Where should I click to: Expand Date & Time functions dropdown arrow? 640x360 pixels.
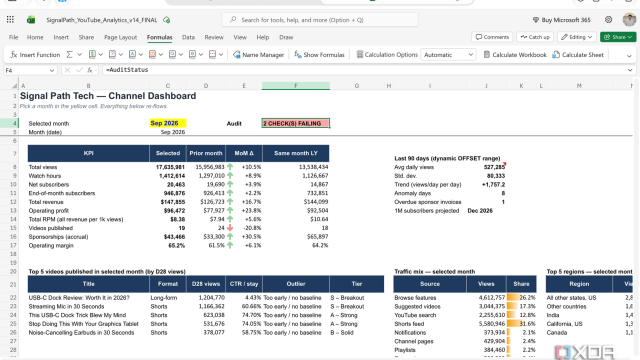[x=160, y=55]
